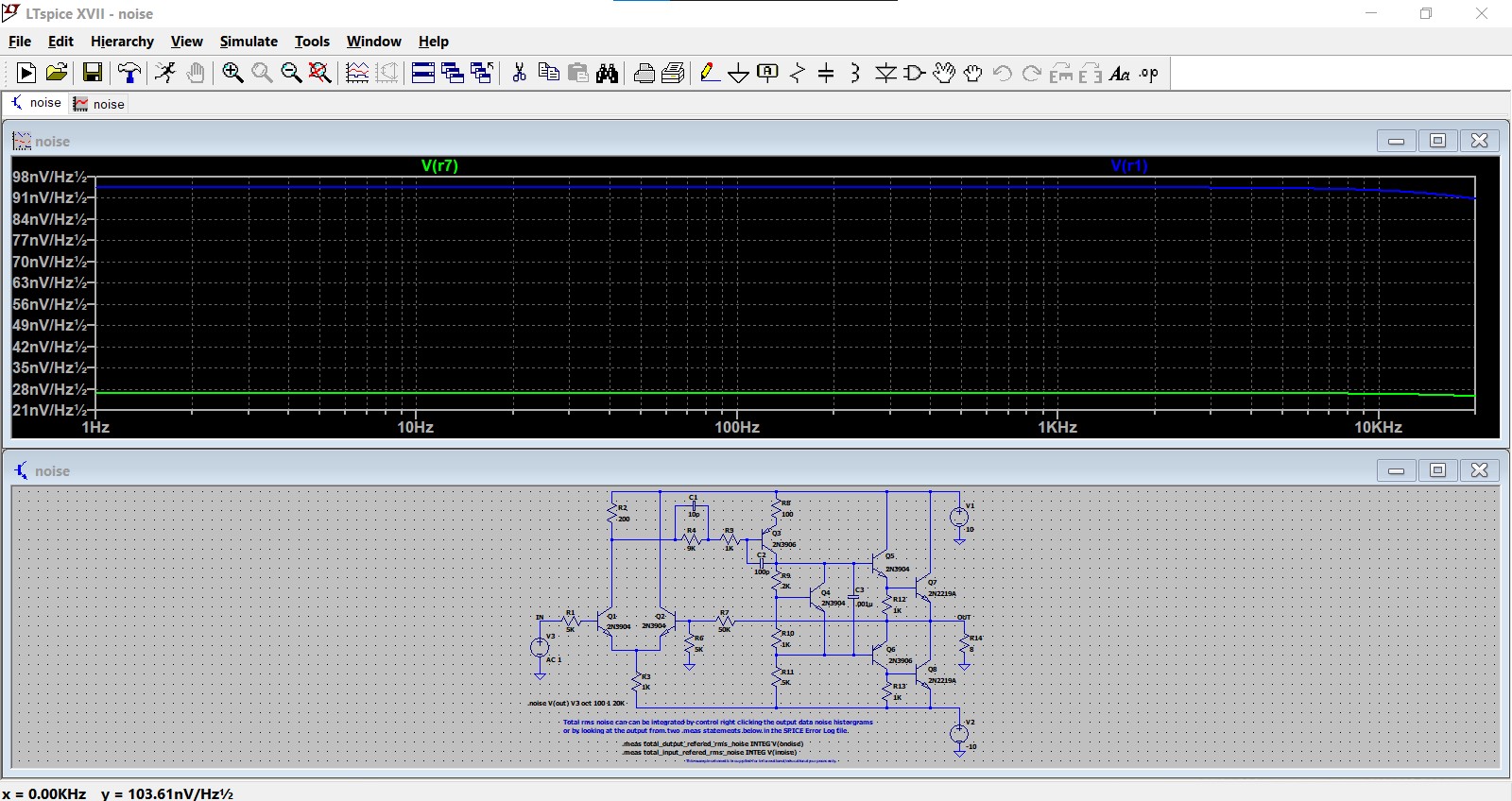
Task: Click the 100Hz frequency axis label
Action: 737,427
